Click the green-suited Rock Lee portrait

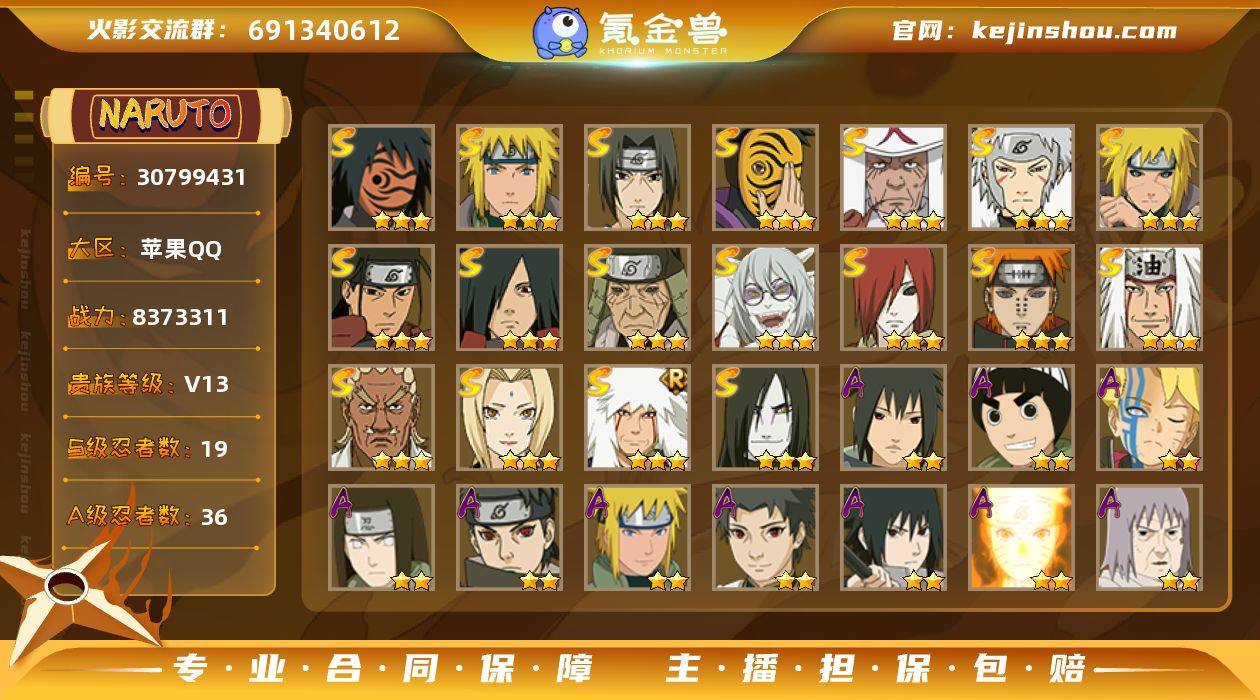[x=1021, y=418]
